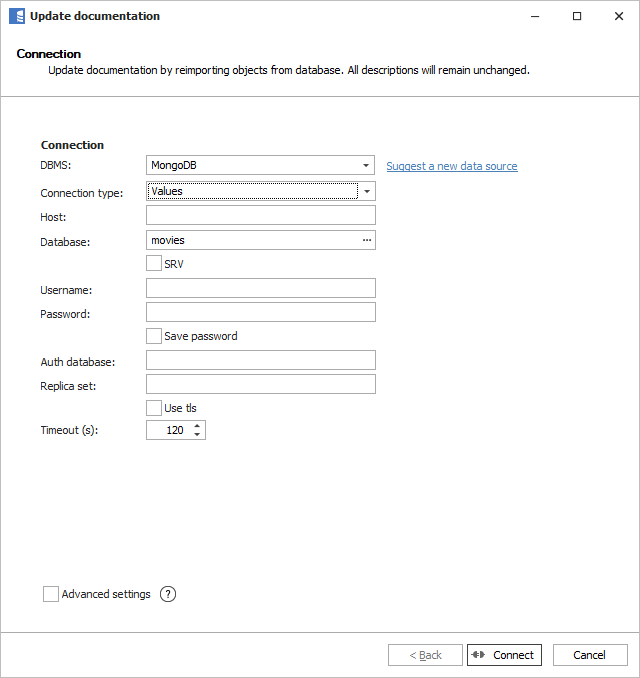Image resolution: width=640 pixels, height=678 pixels.
Task: Toggle the Use tls checkbox
Action: pos(154,408)
